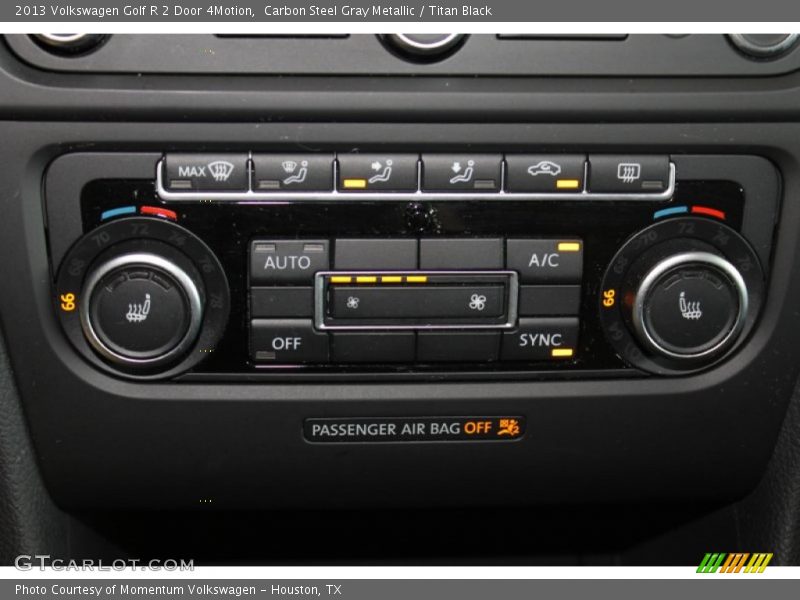Click the GTCARLOT.COM logo text
Image resolution: width=800 pixels, height=600 pixels.
[105, 564]
